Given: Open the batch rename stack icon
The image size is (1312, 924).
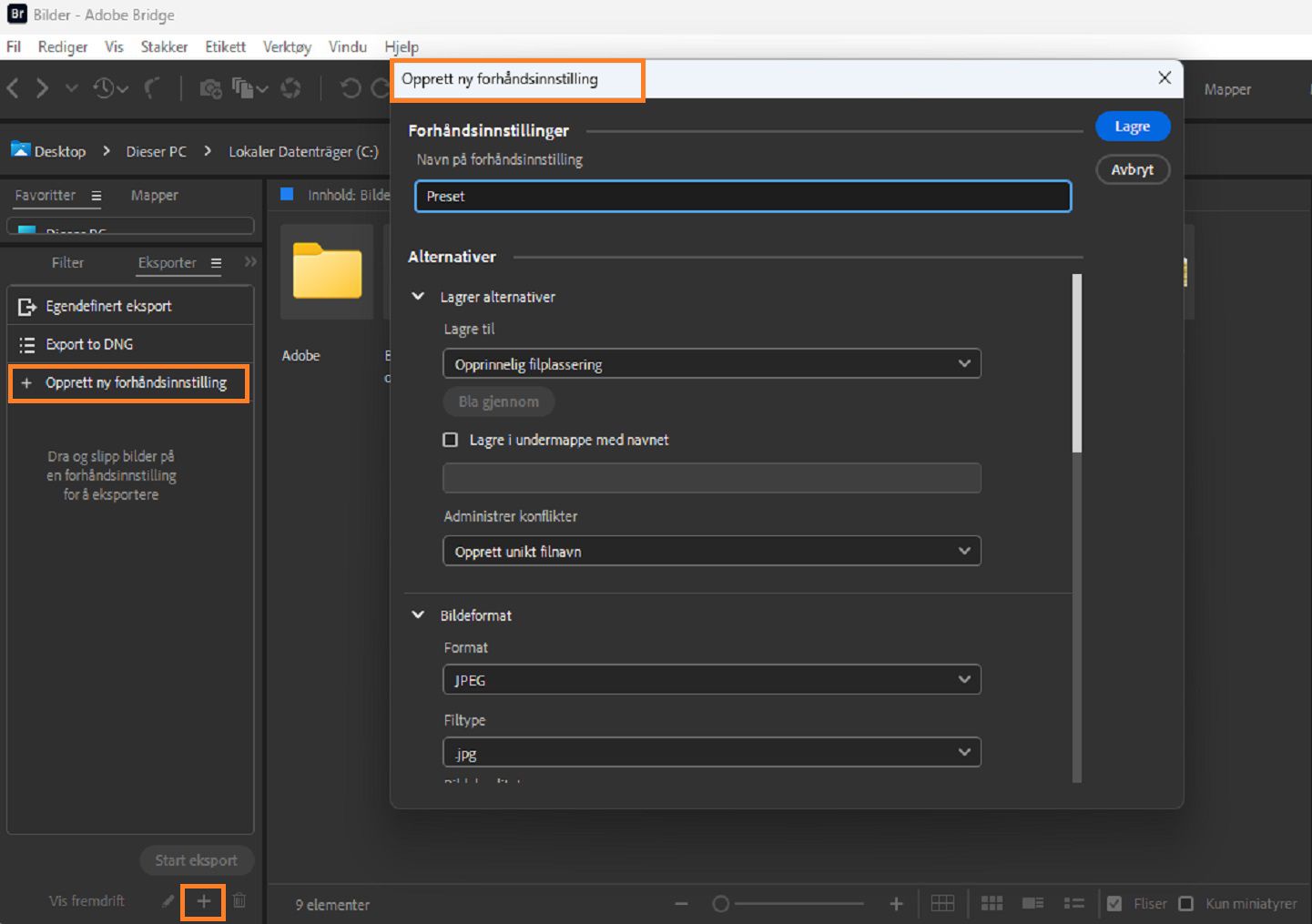Looking at the screenshot, I should pyautogui.click(x=243, y=88).
